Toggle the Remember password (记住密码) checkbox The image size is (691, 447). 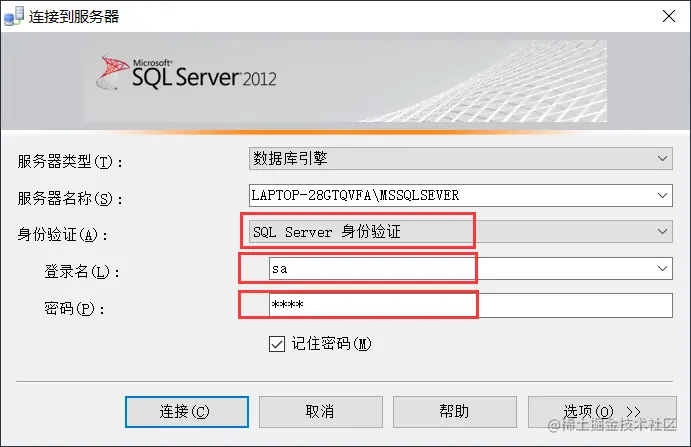[277, 344]
